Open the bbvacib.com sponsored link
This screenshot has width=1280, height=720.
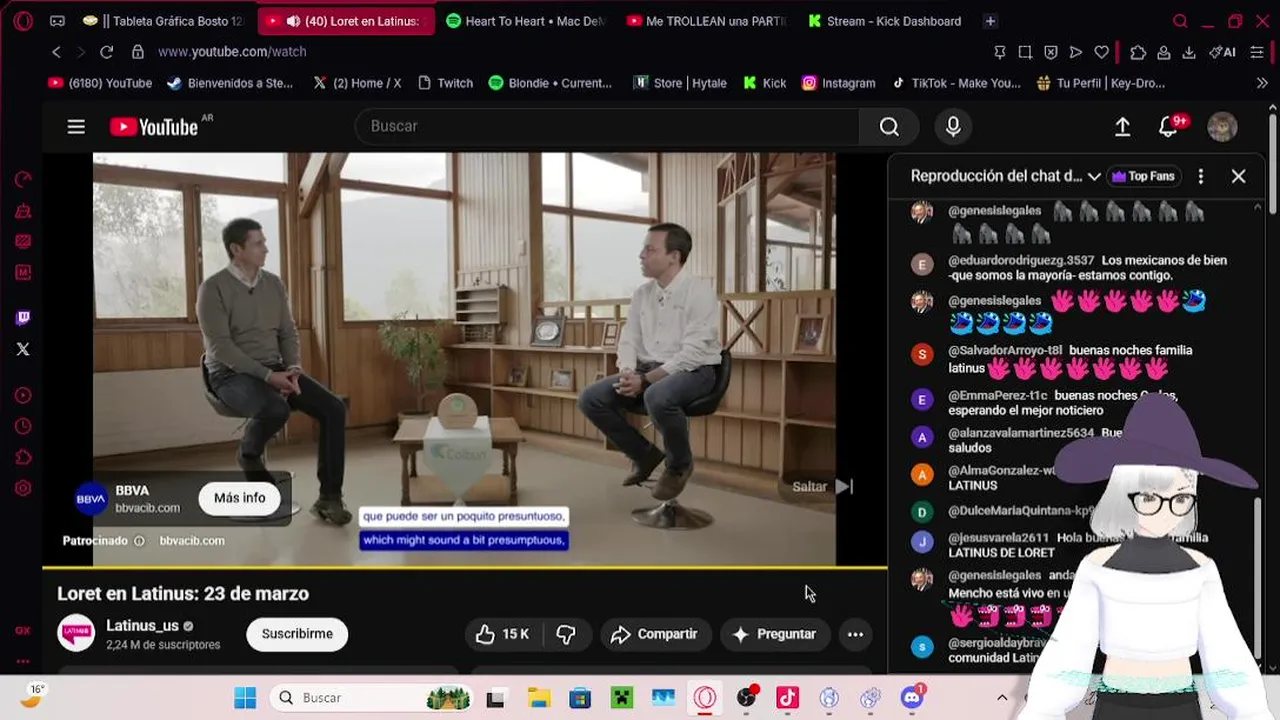(192, 541)
